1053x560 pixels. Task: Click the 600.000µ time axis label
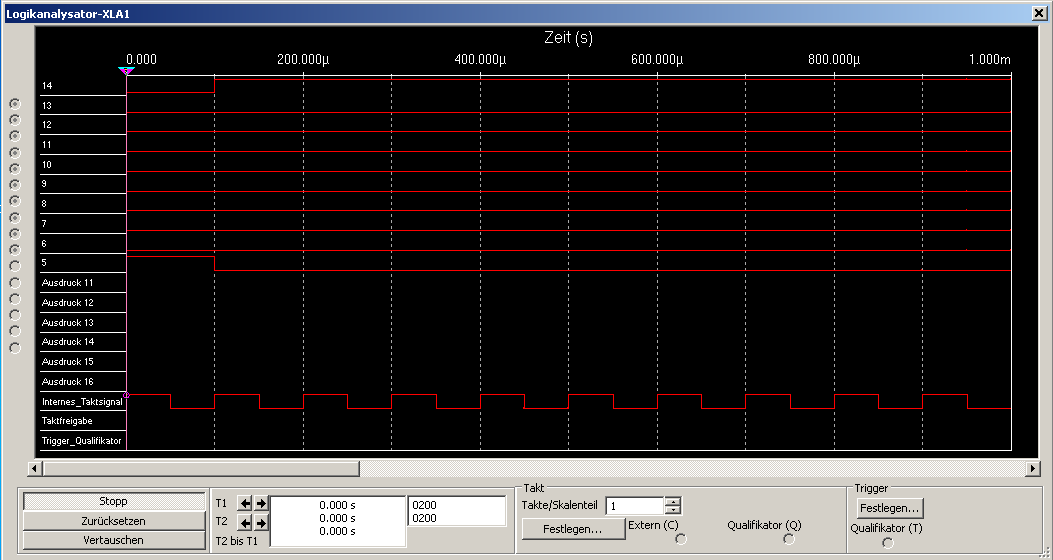pos(657,59)
